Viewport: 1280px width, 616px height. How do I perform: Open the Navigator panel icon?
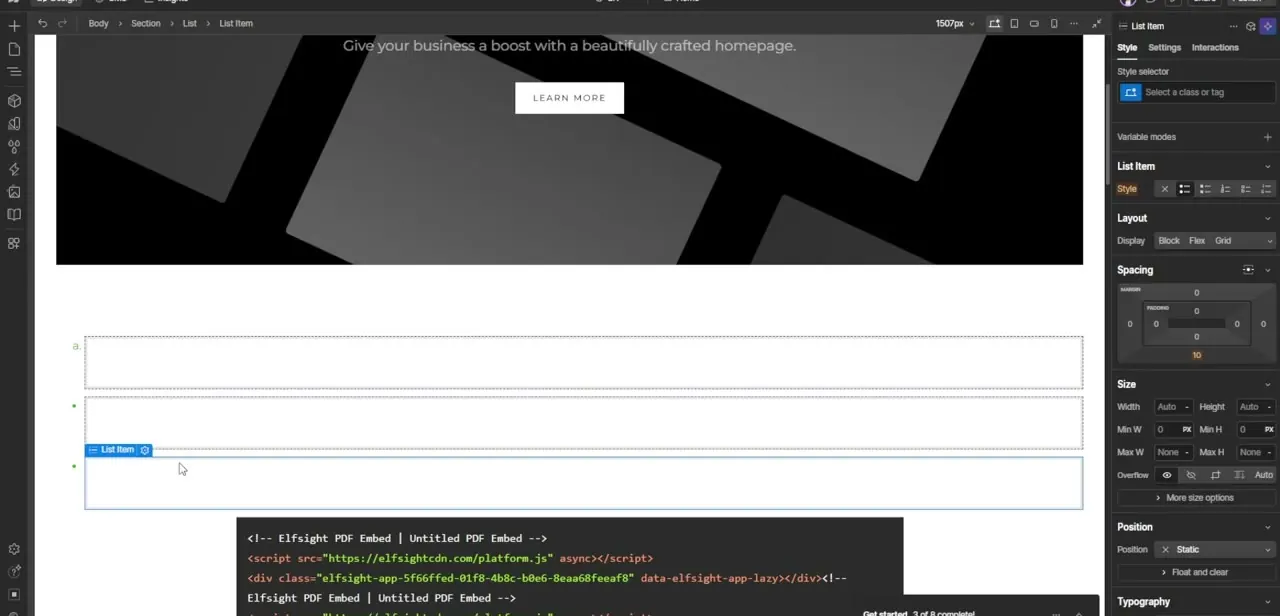coord(14,72)
